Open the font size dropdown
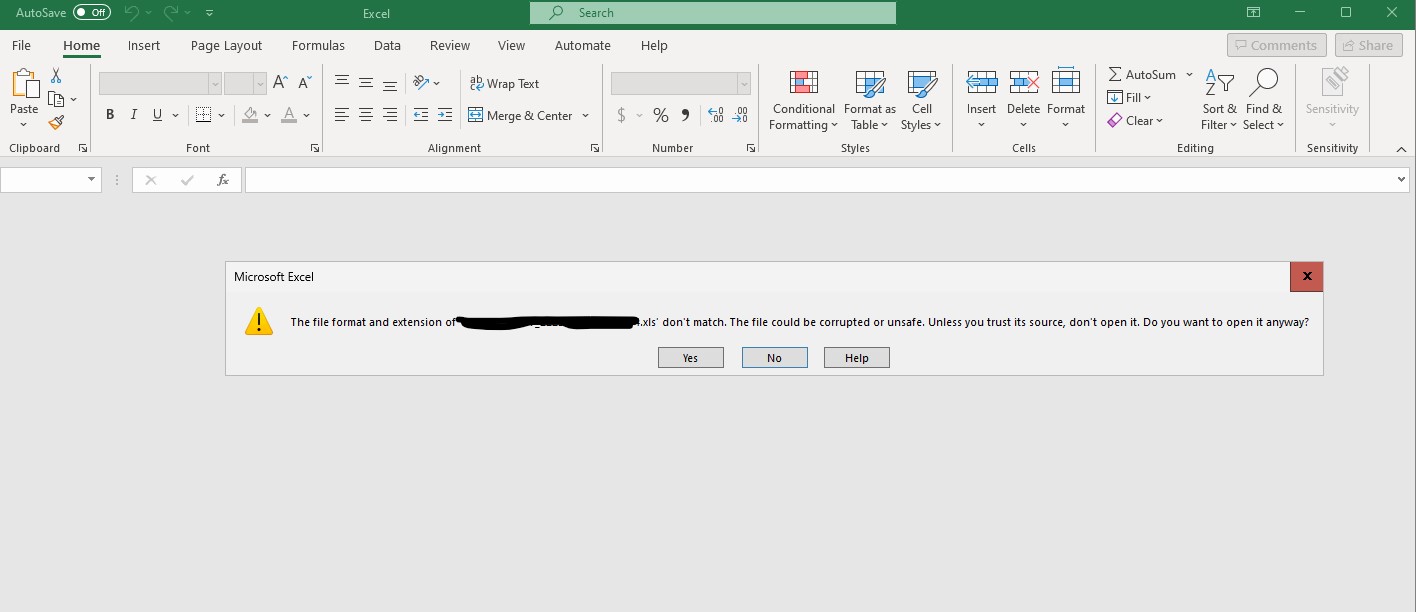 (x=260, y=84)
